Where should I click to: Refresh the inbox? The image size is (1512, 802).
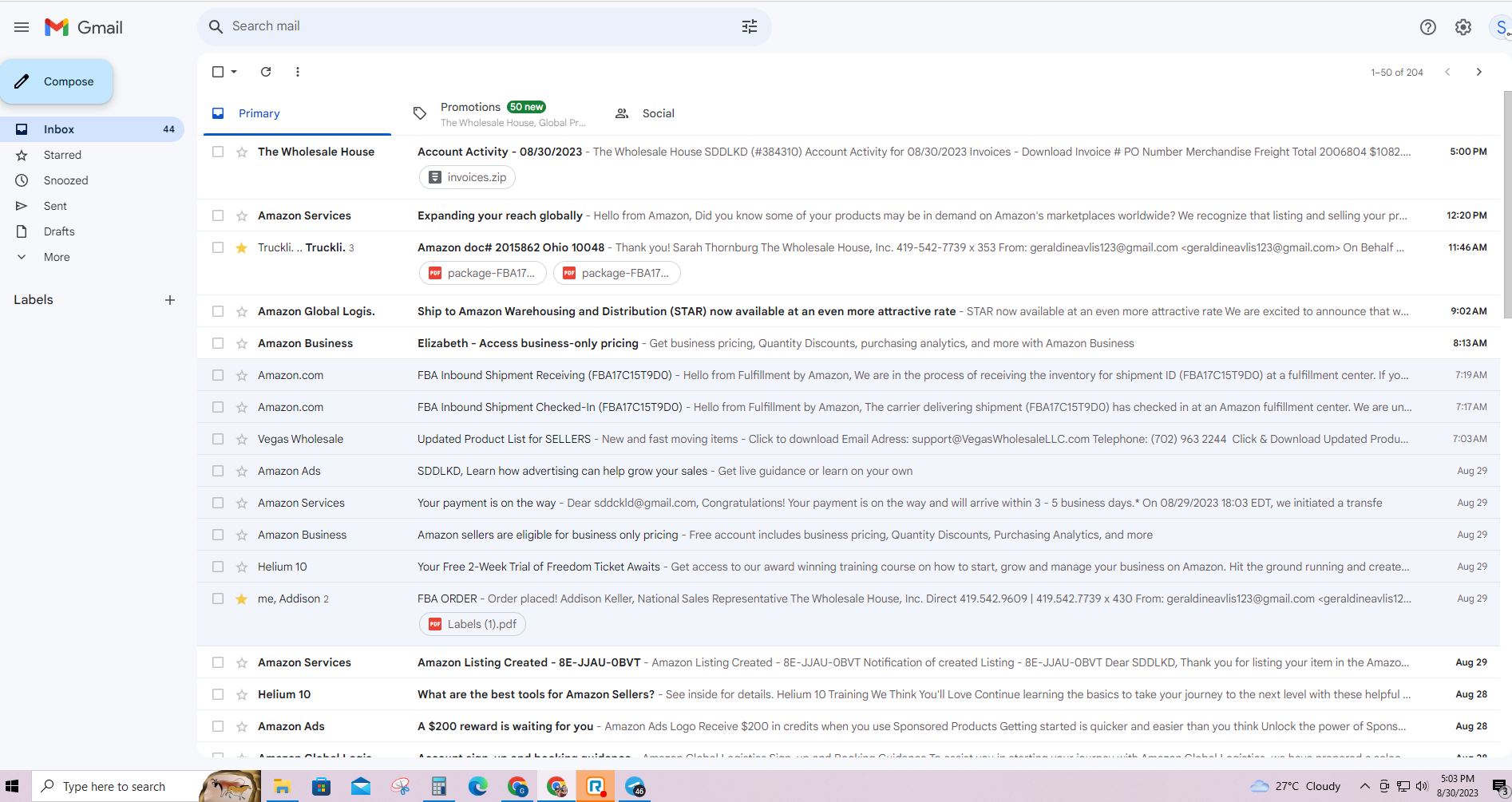click(x=266, y=72)
